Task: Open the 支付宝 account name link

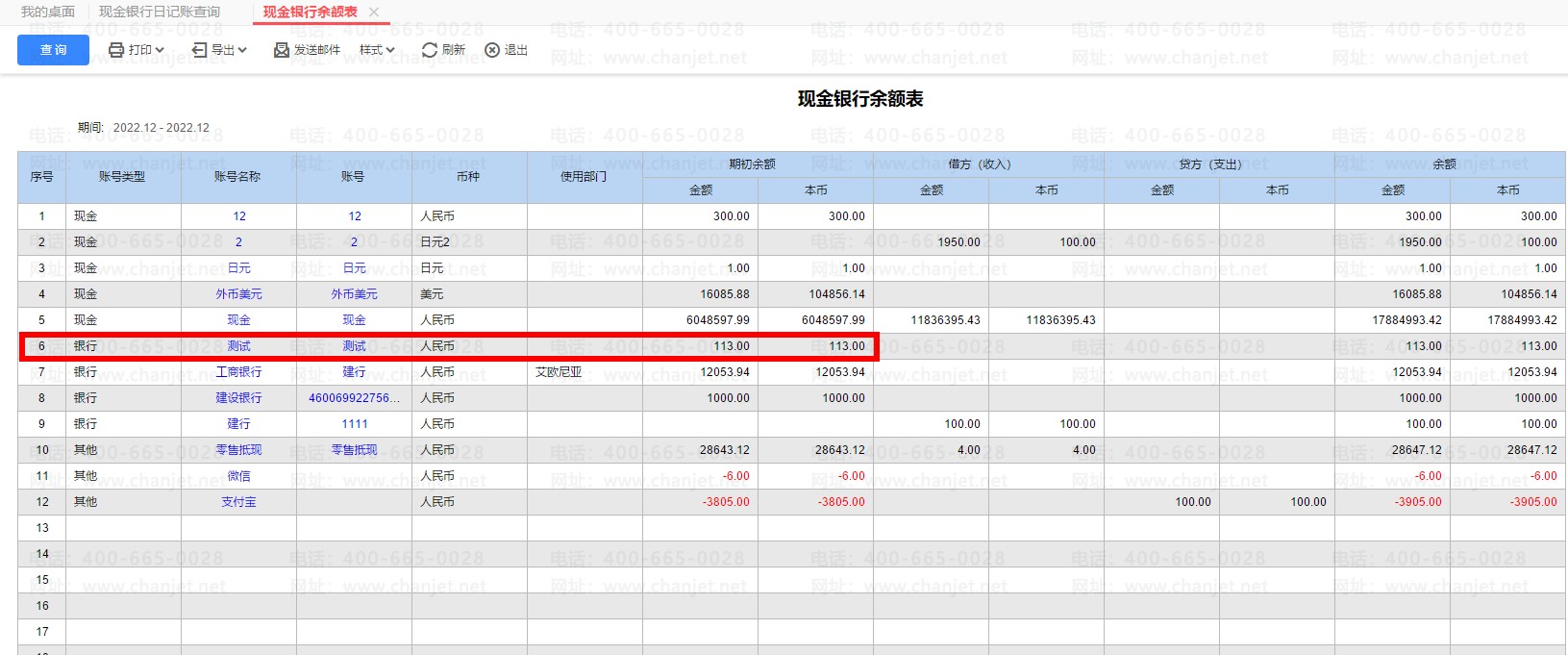Action: tap(238, 502)
